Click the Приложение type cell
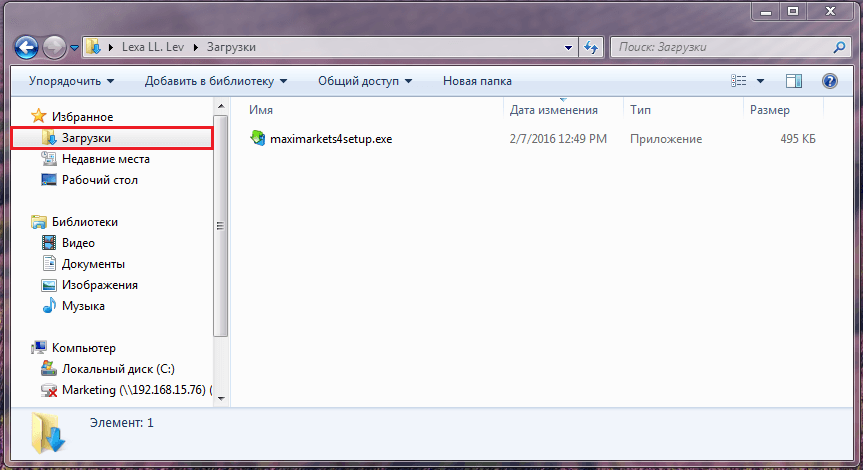Viewport: 863px width, 470px height. pos(666,139)
